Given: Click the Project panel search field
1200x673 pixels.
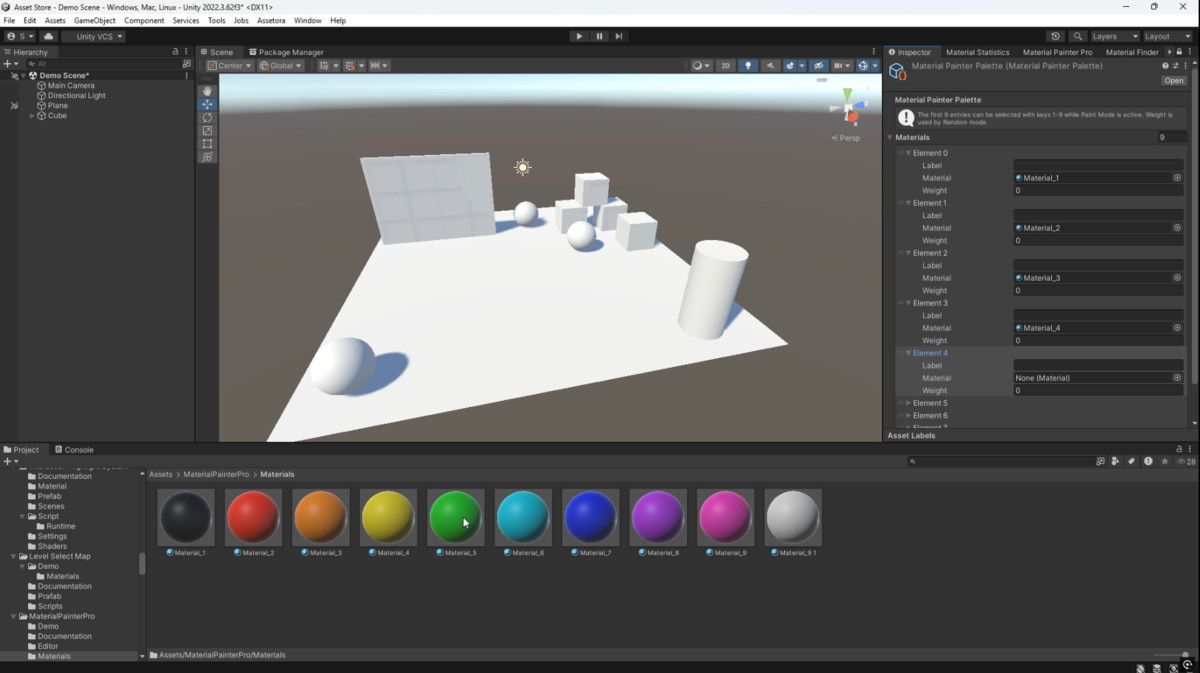Looking at the screenshot, I should 1000,461.
